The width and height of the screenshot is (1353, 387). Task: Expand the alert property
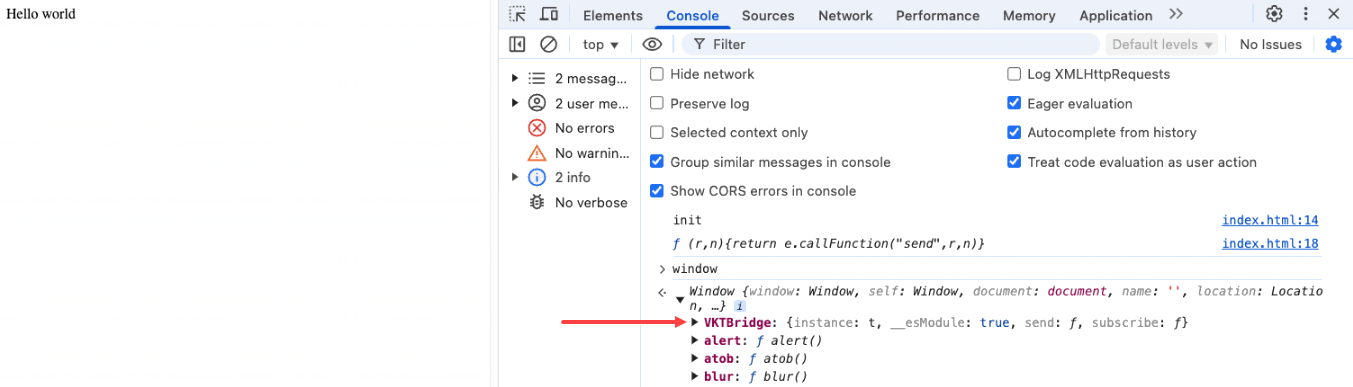pyautogui.click(x=695, y=341)
